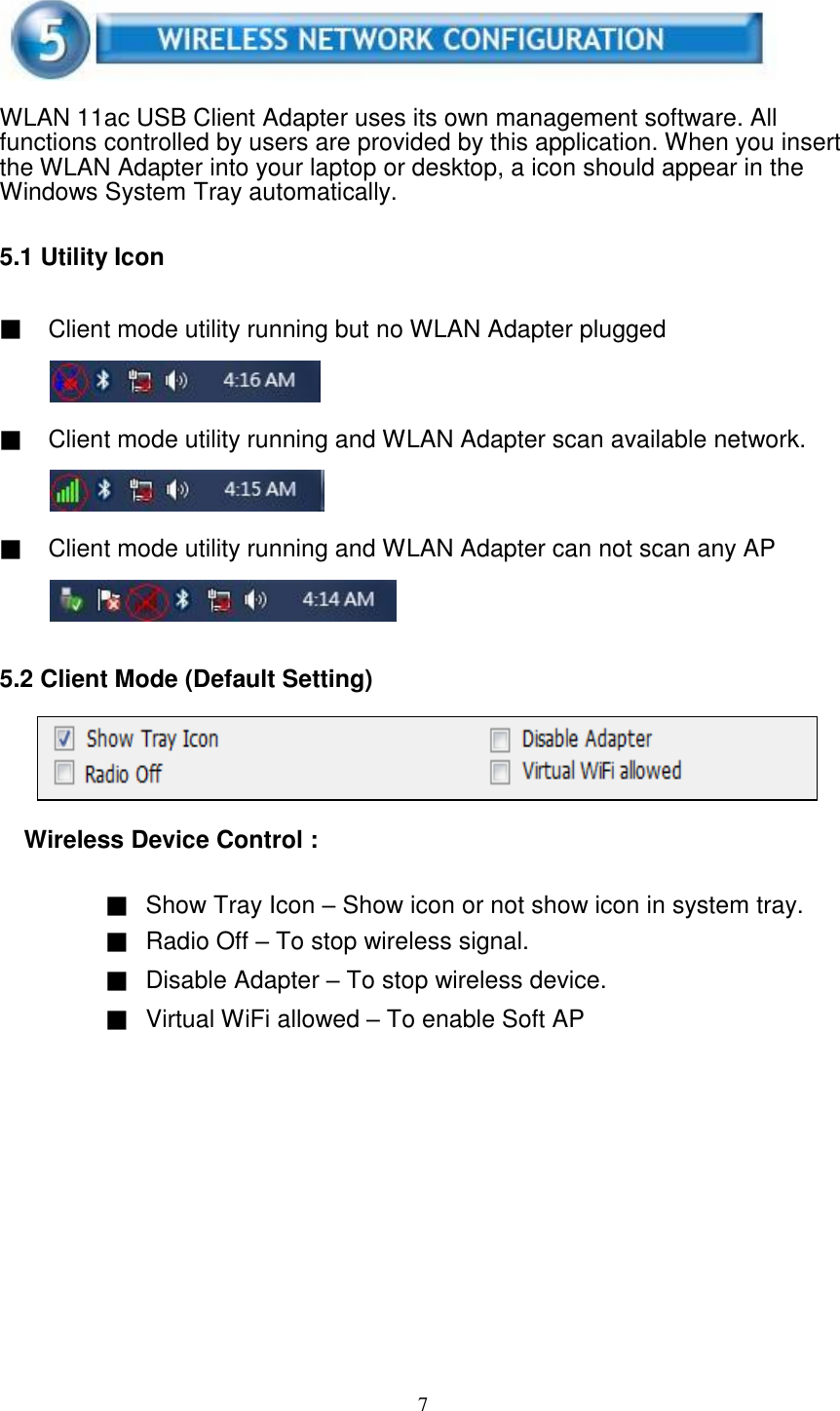This screenshot has height=1411, width=840.
Task: Uncheck the Show Tray Icon checkbox
Action: coord(64,739)
